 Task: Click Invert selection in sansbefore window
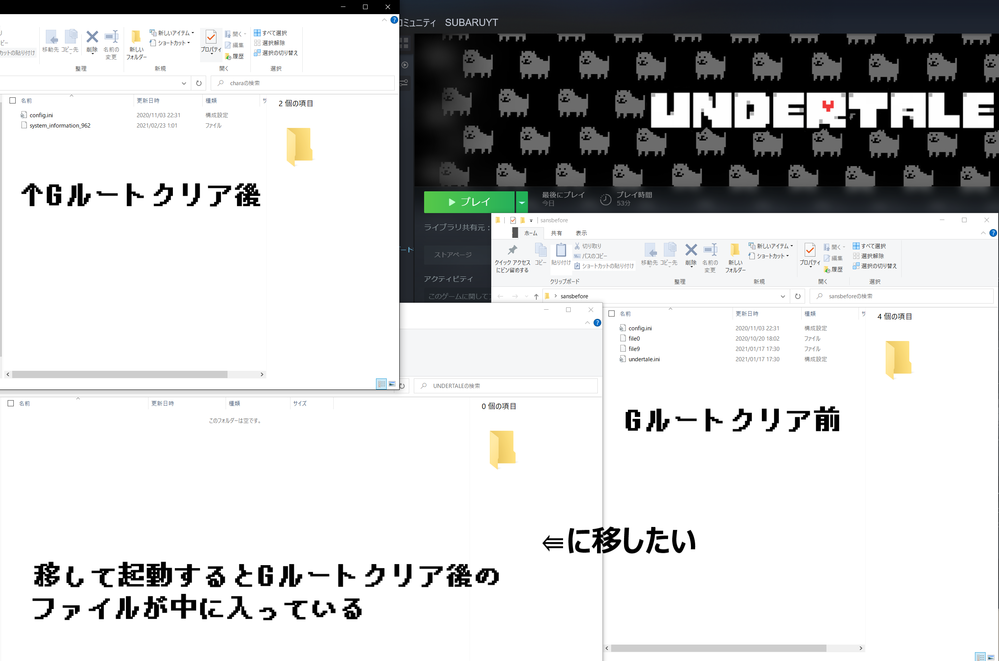(x=875, y=266)
